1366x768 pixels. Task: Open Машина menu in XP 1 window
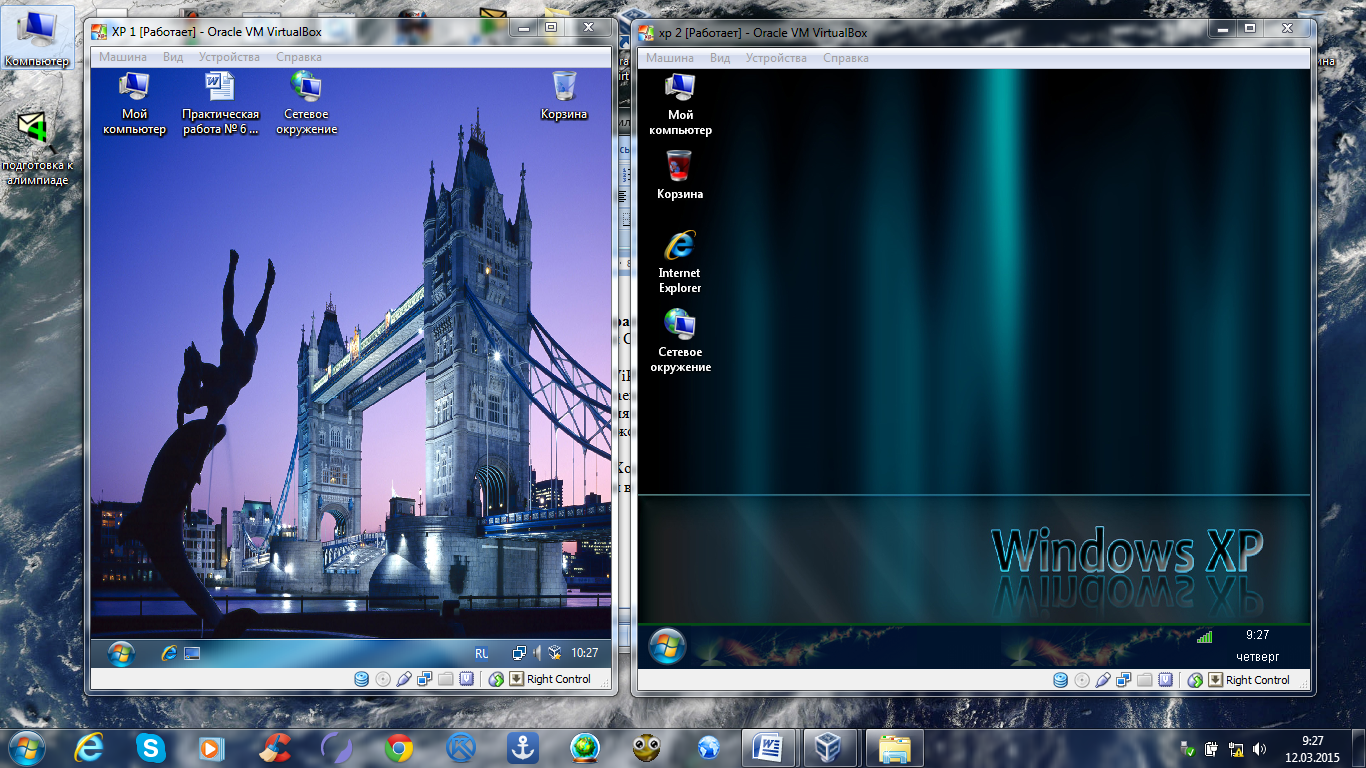[x=123, y=57]
